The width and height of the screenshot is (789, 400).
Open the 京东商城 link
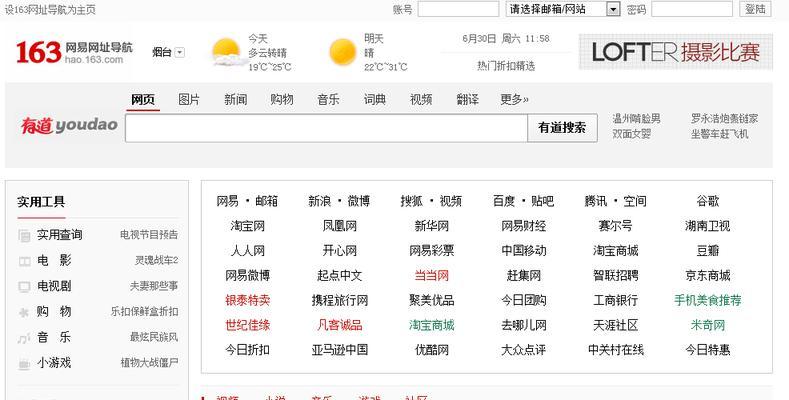click(707, 276)
